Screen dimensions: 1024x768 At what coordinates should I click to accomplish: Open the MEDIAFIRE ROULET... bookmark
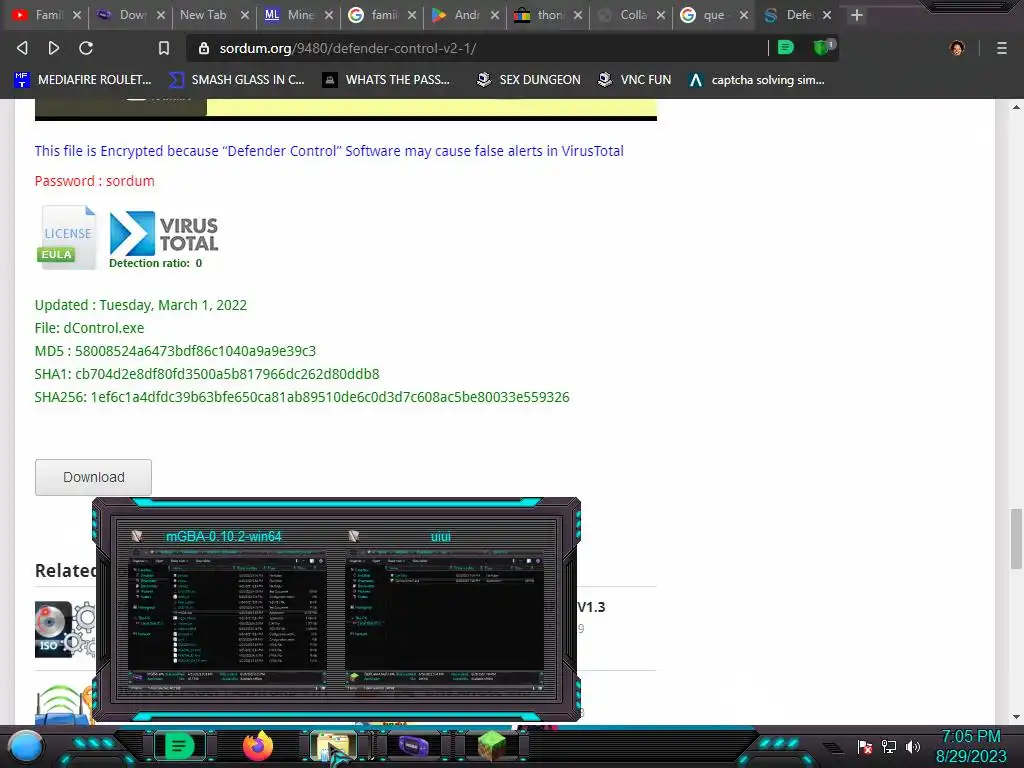[x=83, y=80]
